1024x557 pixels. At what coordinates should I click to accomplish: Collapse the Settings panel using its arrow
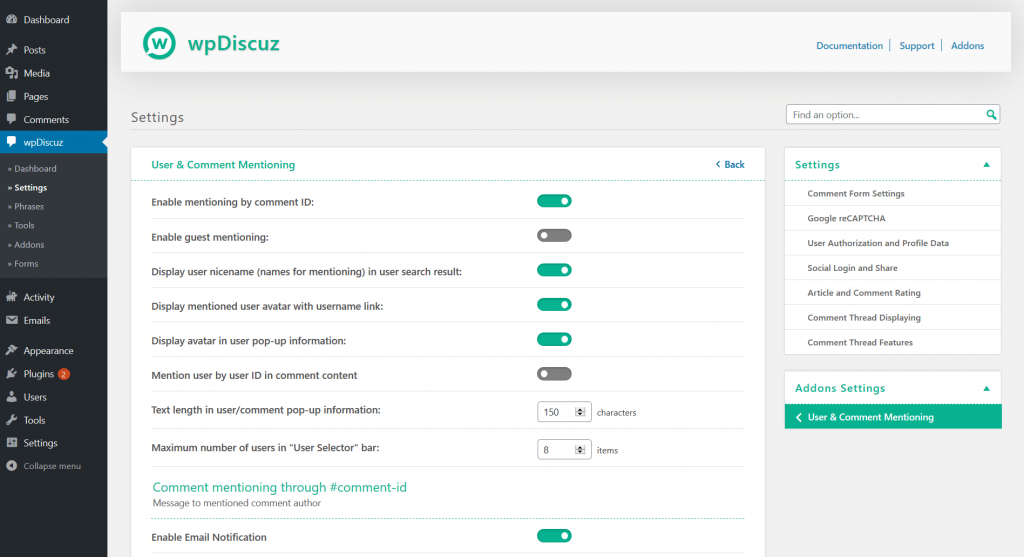pos(986,165)
